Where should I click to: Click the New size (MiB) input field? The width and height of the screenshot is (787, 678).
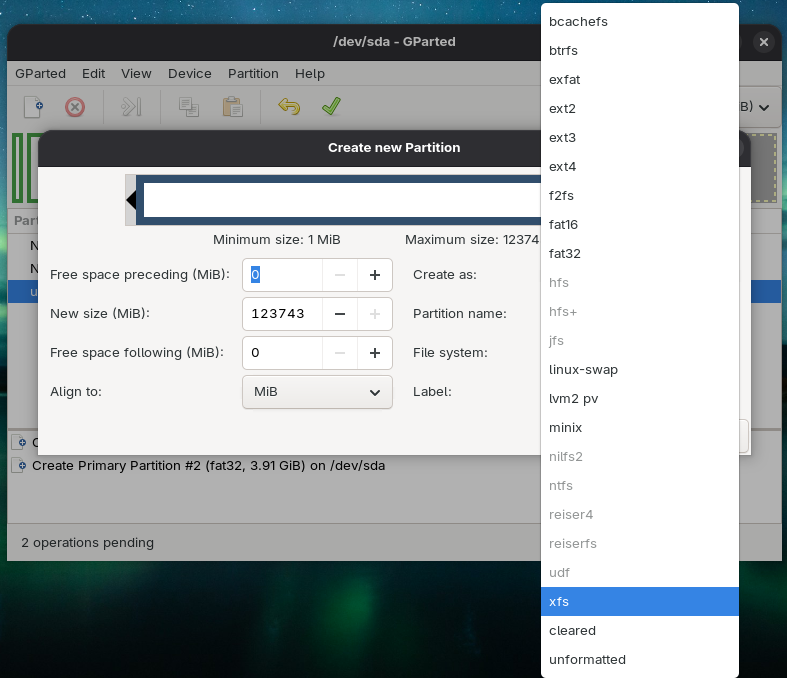pyautogui.click(x=283, y=313)
